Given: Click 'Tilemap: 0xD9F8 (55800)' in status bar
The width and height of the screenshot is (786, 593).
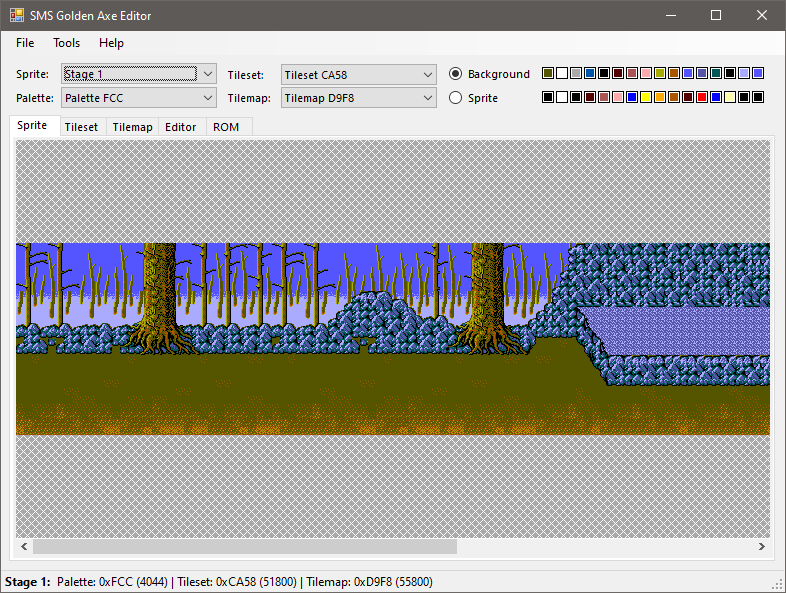Looking at the screenshot, I should tap(369, 582).
